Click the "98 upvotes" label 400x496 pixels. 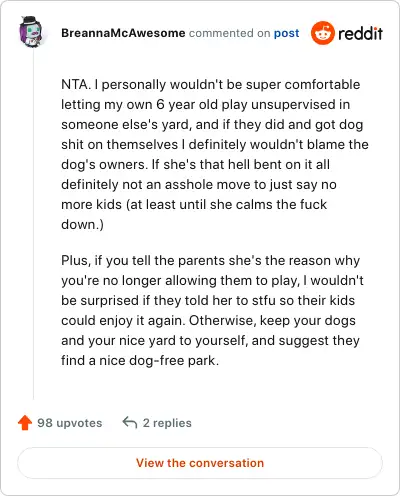(70, 423)
